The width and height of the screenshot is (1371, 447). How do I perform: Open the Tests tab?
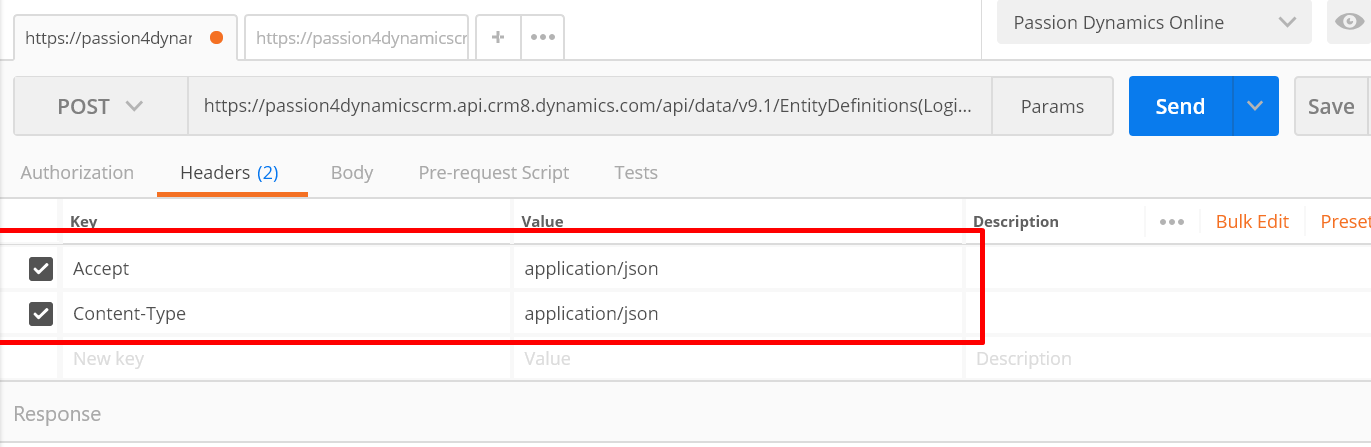pyautogui.click(x=636, y=172)
